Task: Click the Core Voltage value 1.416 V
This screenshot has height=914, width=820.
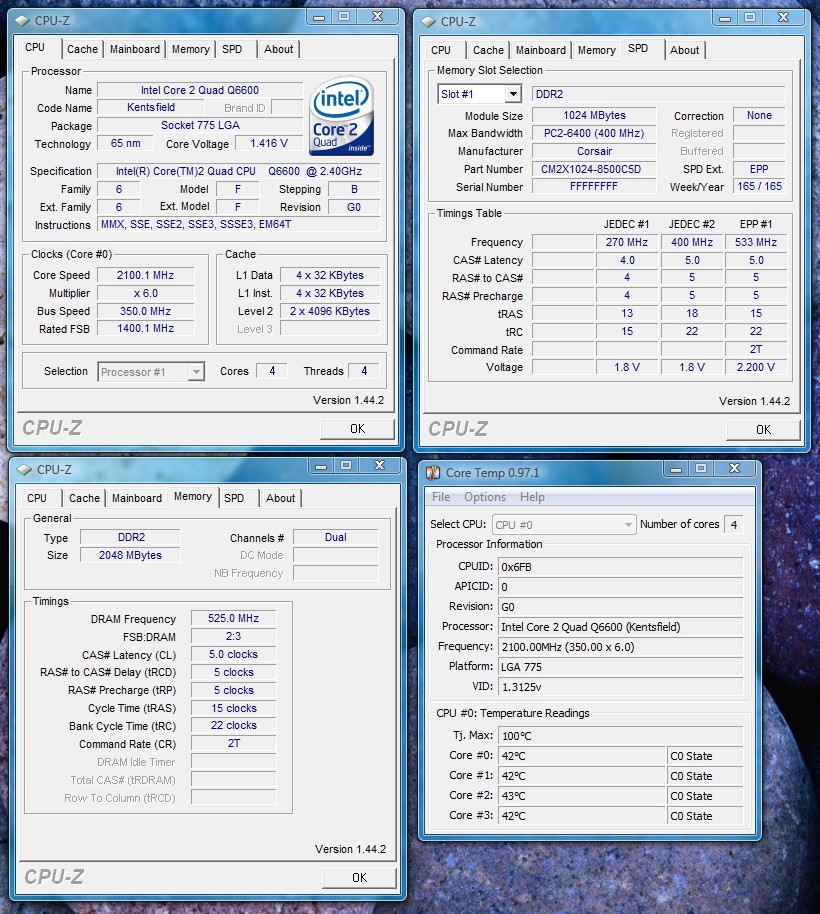Action: [x=269, y=143]
